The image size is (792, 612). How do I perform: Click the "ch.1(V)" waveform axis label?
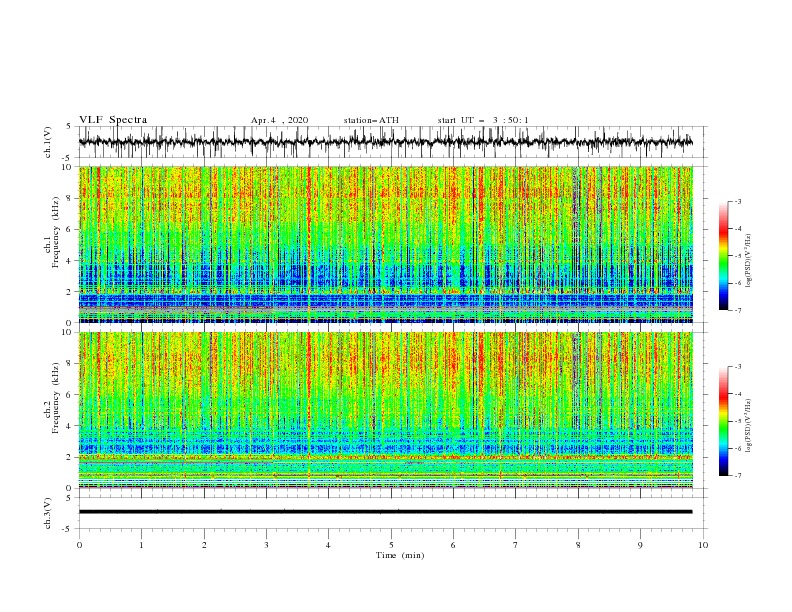tap(48, 142)
